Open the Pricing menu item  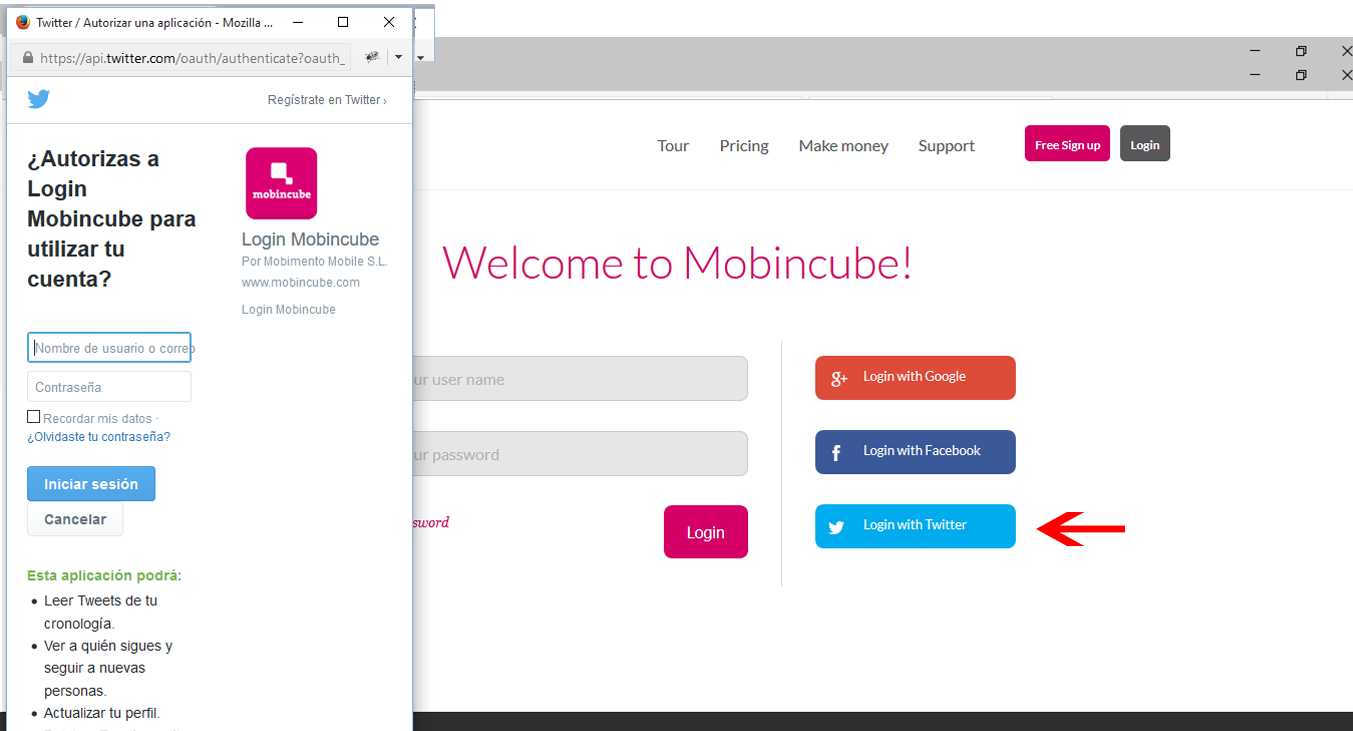tap(744, 146)
